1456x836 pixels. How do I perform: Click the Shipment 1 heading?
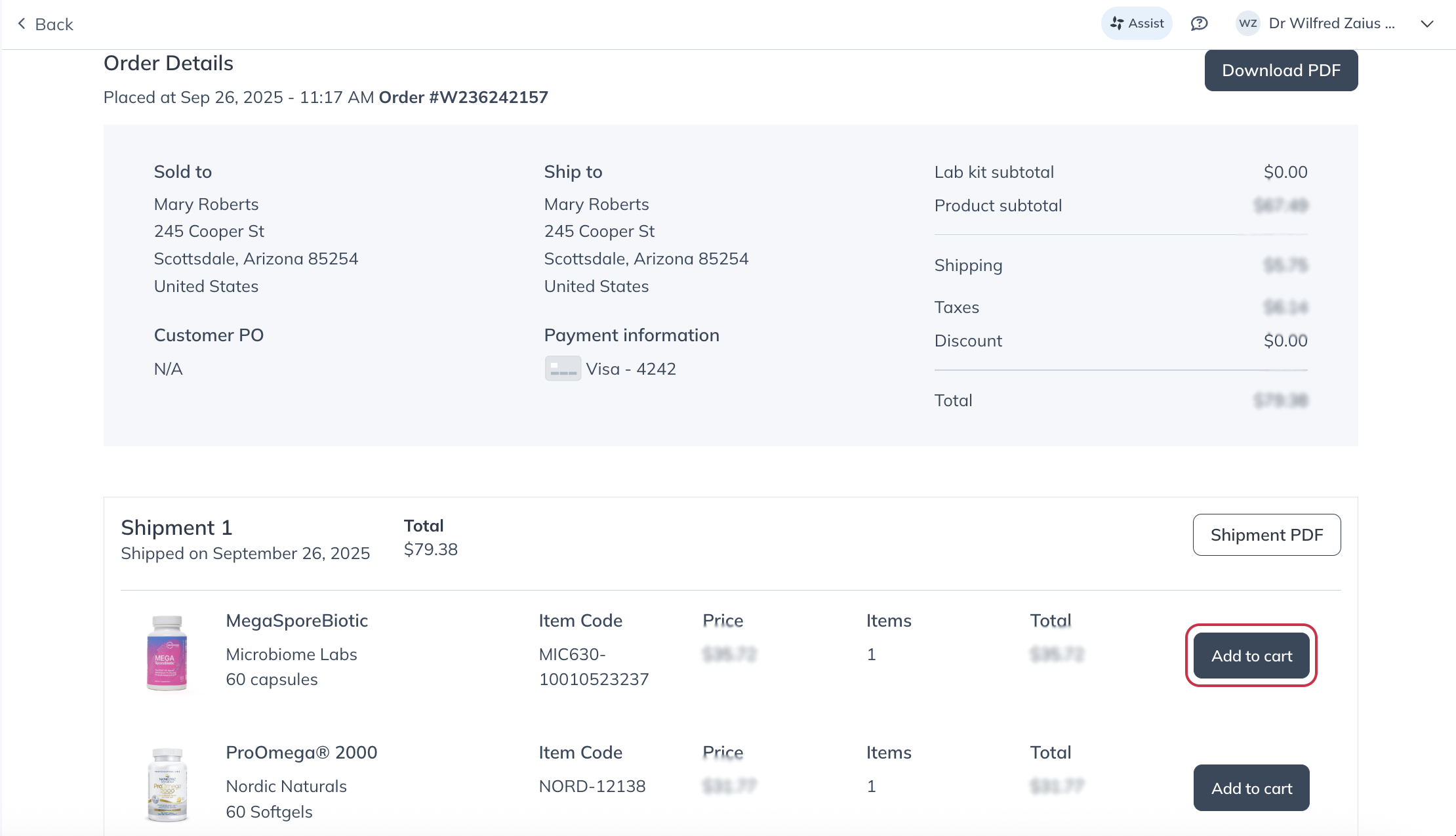point(176,528)
